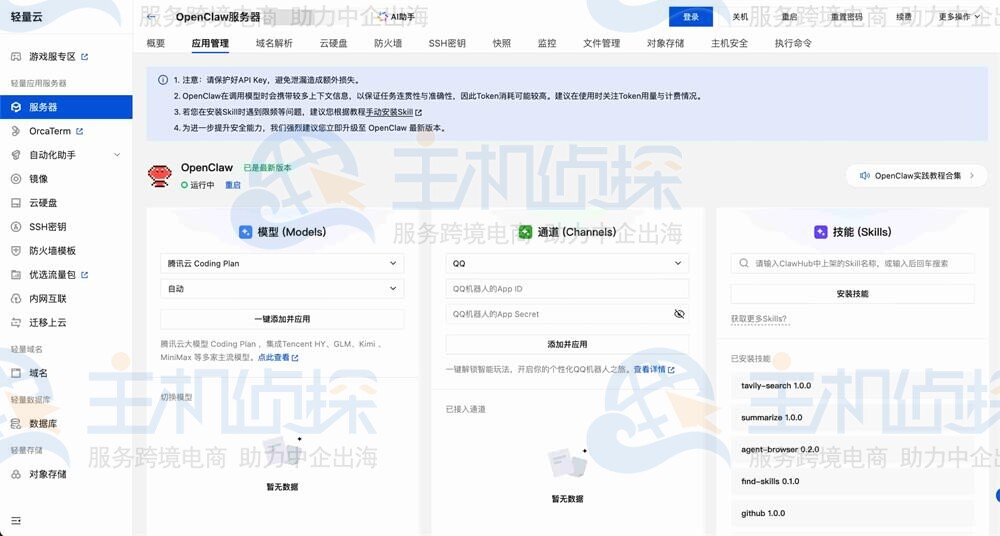Open the 自动 model selection dropdown
Screen dimensions: 1000x536
click(282, 289)
